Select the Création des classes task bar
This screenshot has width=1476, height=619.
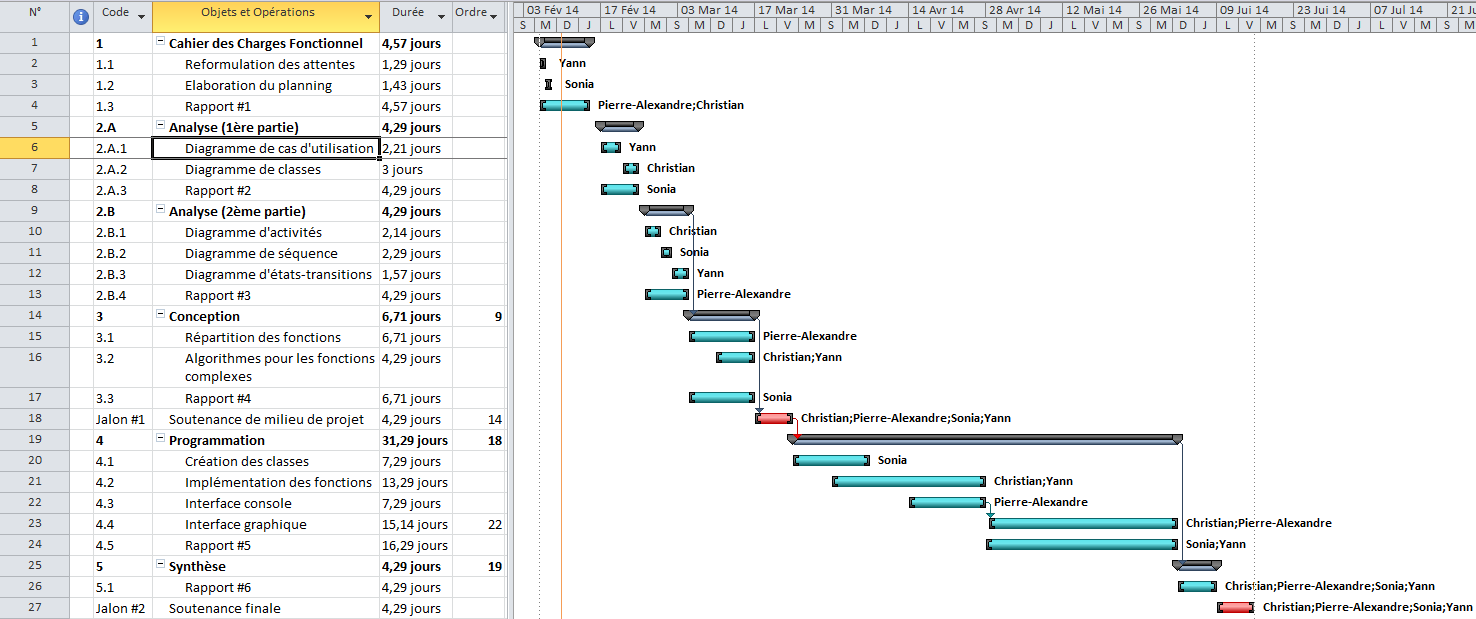click(x=831, y=460)
